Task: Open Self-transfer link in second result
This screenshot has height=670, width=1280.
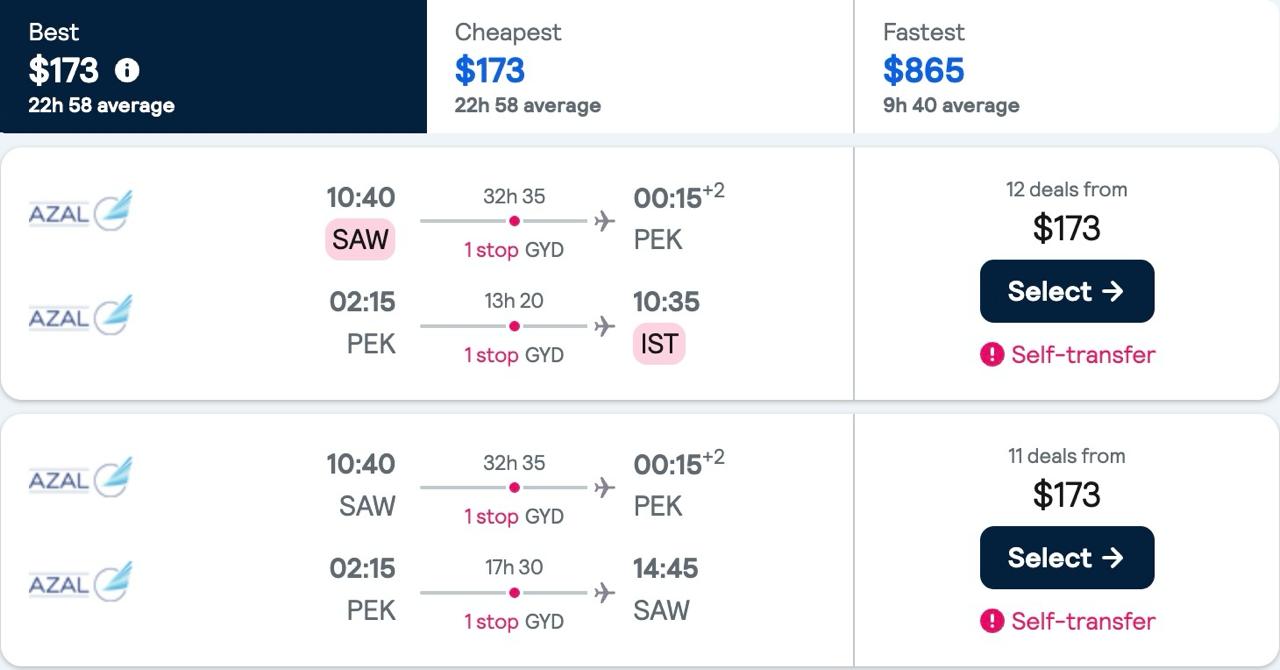Action: pyautogui.click(x=1083, y=621)
